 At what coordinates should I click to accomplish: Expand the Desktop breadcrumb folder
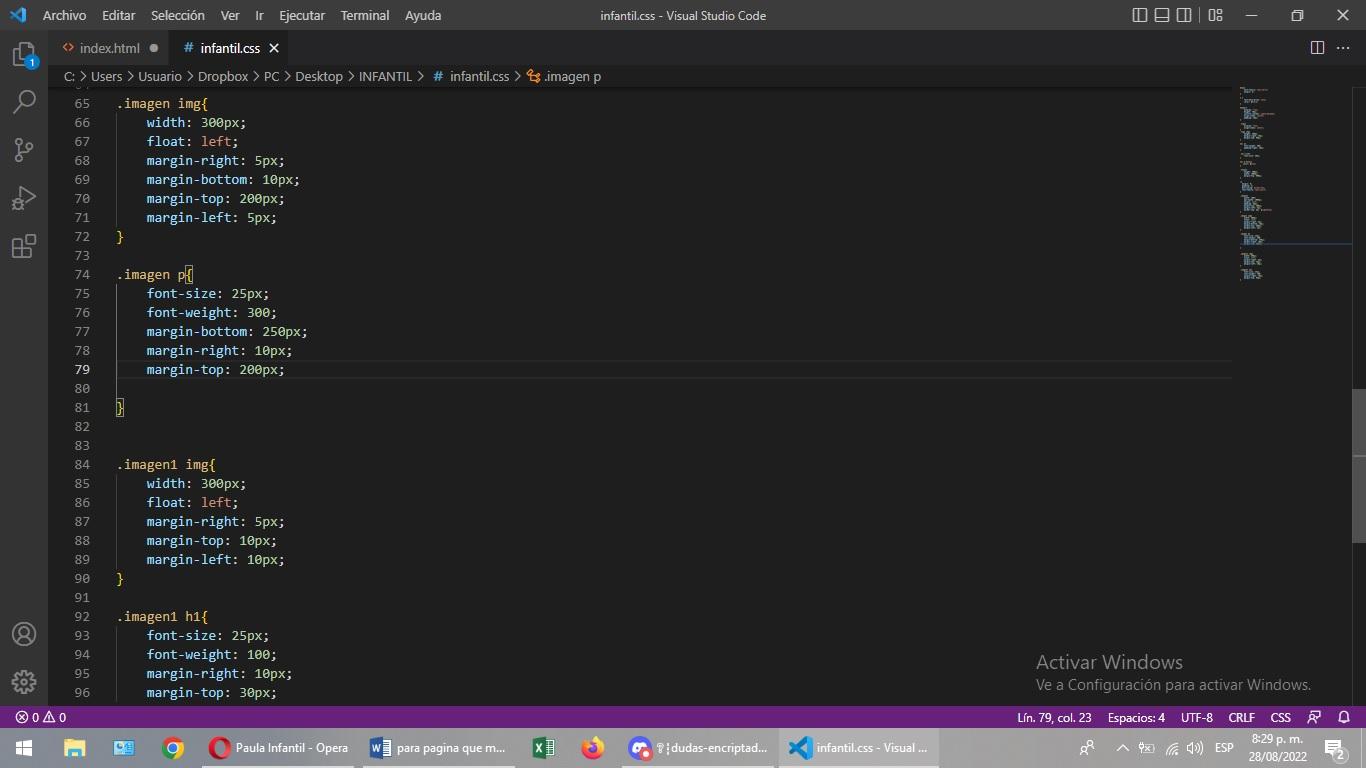(x=319, y=76)
